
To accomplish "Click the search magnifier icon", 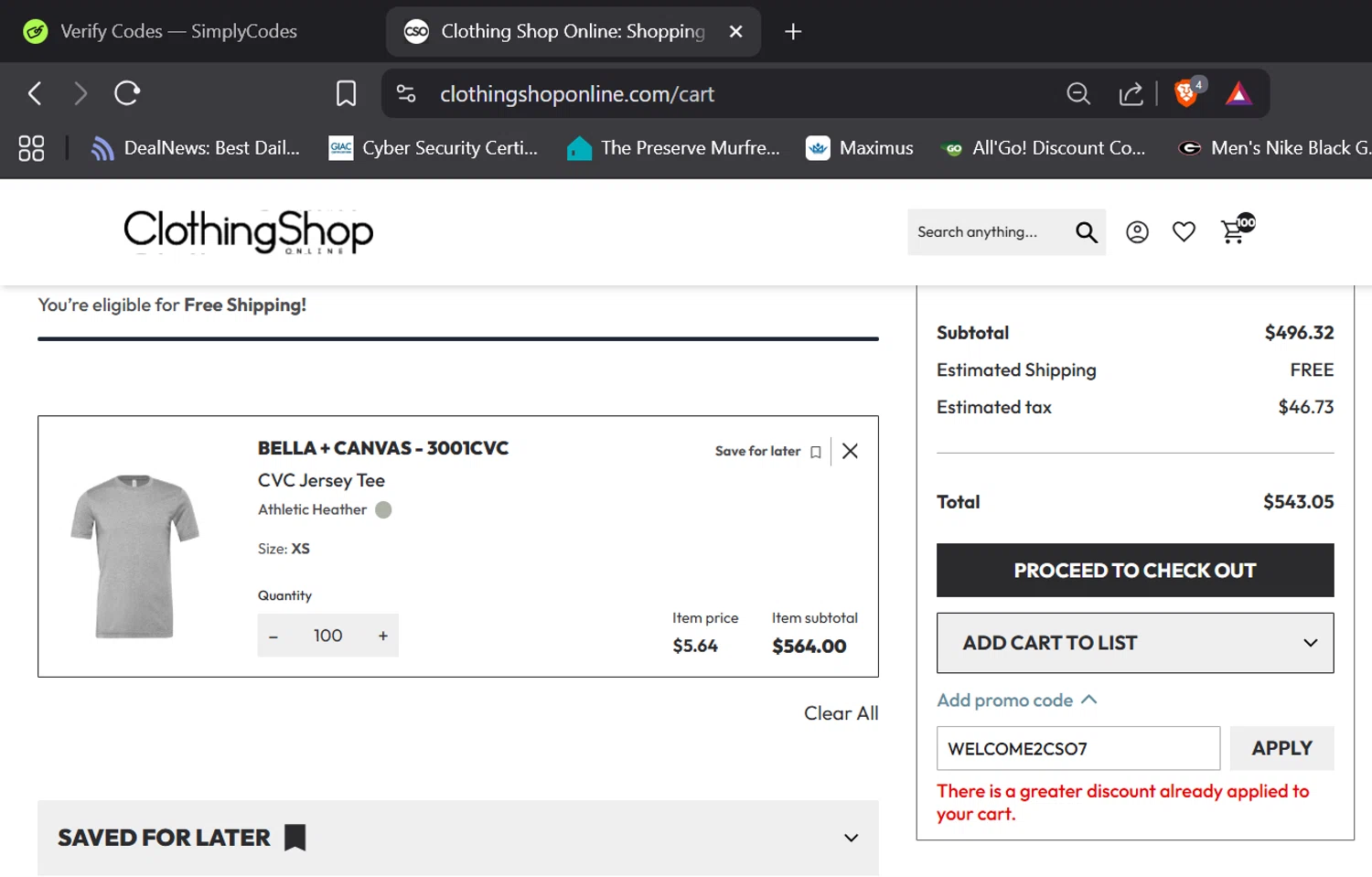I will point(1087,232).
